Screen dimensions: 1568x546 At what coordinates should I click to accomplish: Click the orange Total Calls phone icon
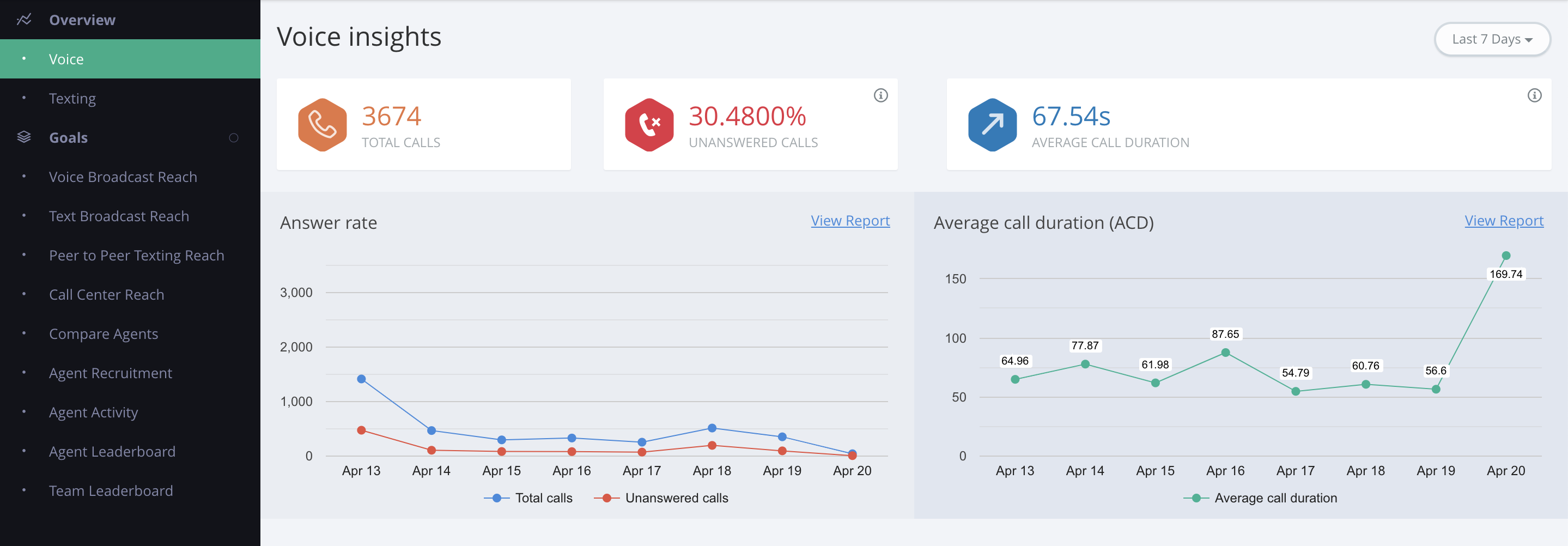[322, 125]
